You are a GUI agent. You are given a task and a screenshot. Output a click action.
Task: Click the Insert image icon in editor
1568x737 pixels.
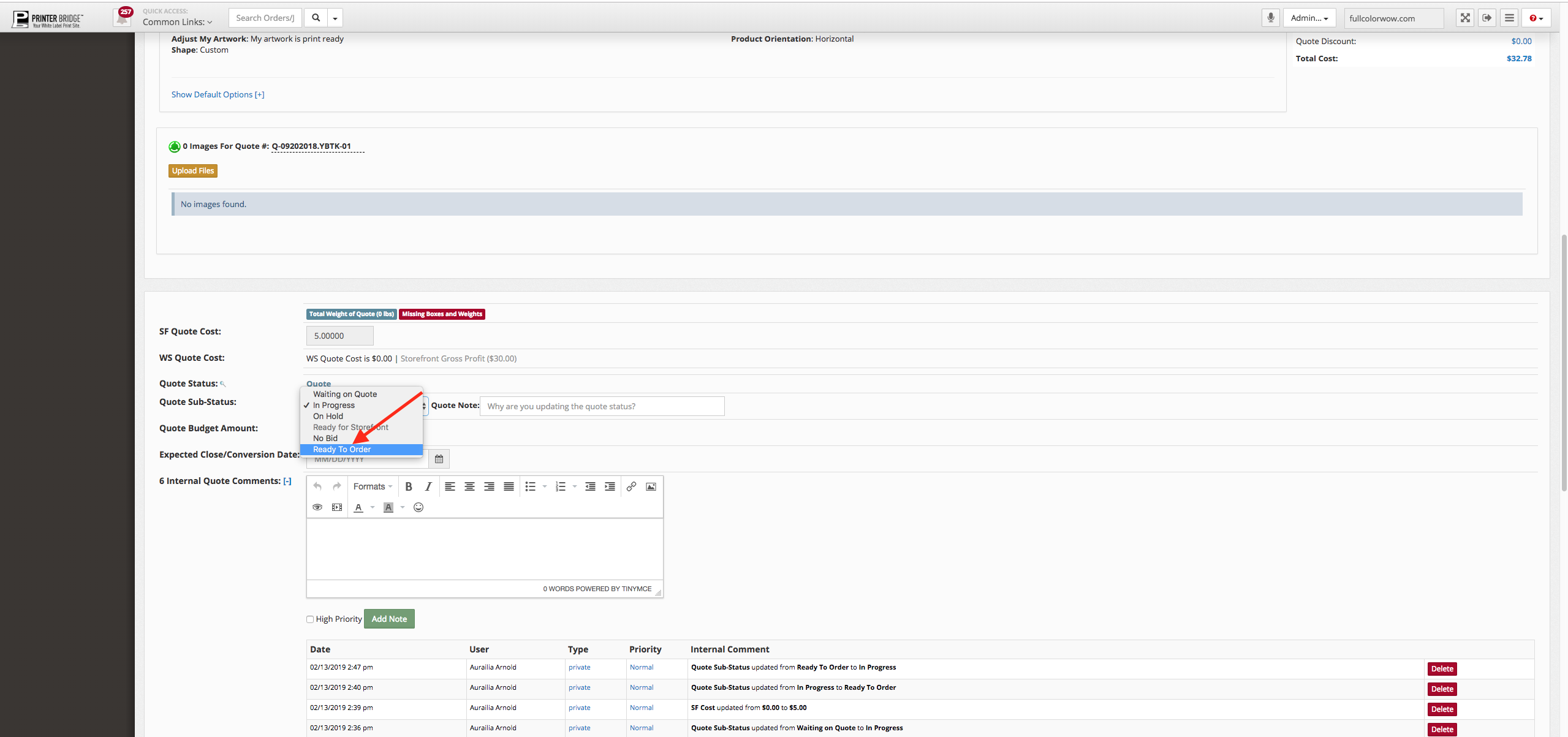[x=651, y=486]
